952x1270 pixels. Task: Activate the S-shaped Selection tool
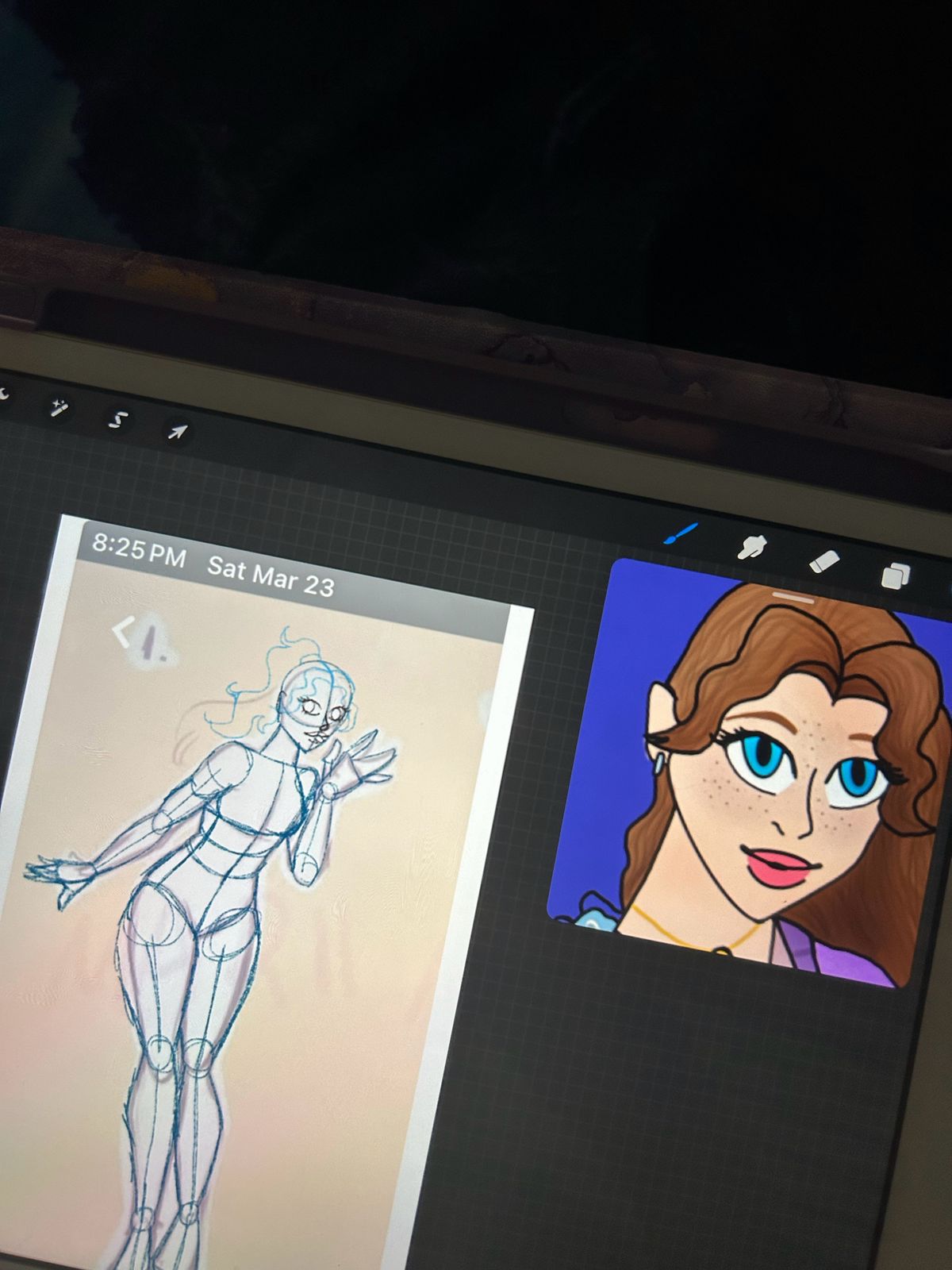click(x=117, y=420)
